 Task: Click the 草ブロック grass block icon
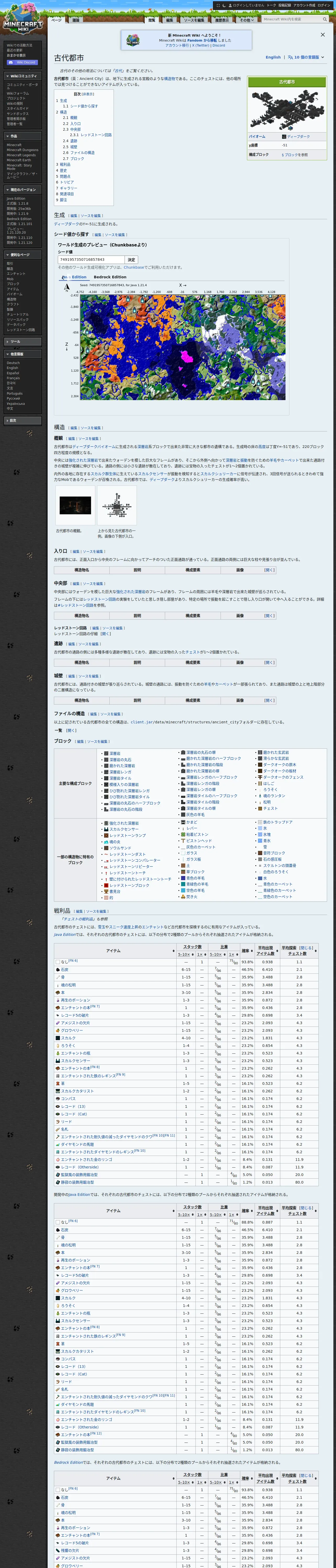pos(183,872)
